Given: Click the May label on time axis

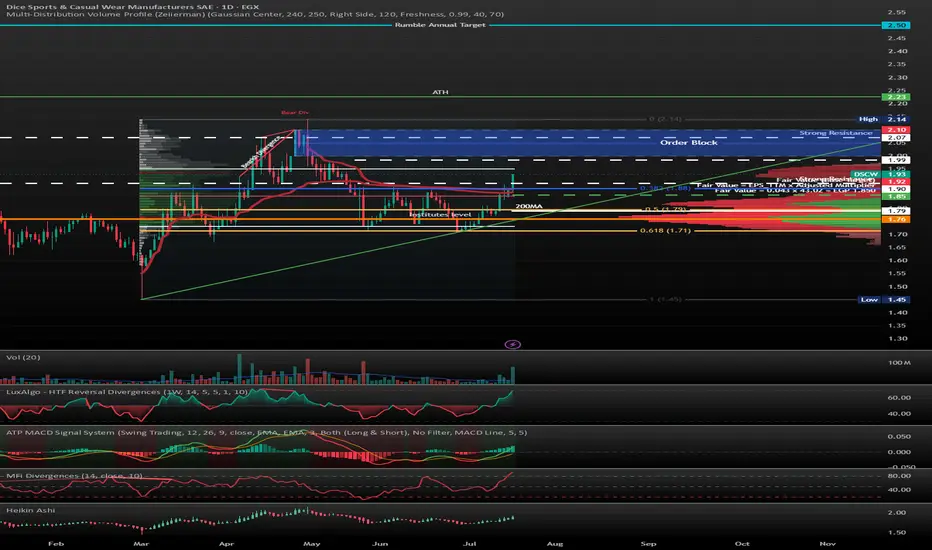Looking at the screenshot, I should (311, 543).
